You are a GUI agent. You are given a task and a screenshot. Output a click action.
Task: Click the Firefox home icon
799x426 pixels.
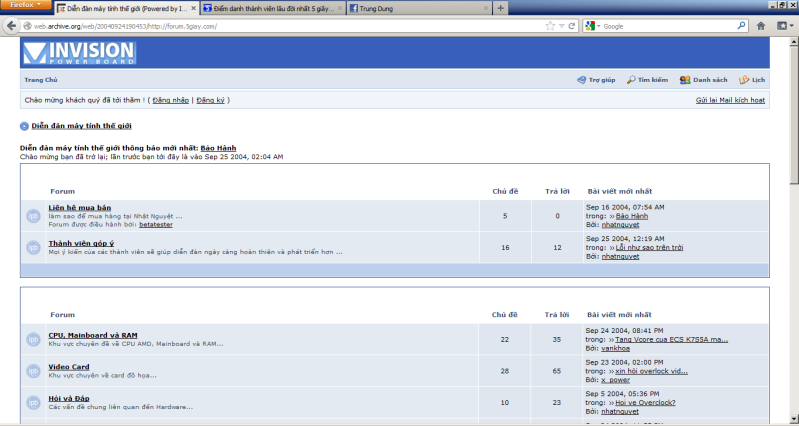coord(760,26)
